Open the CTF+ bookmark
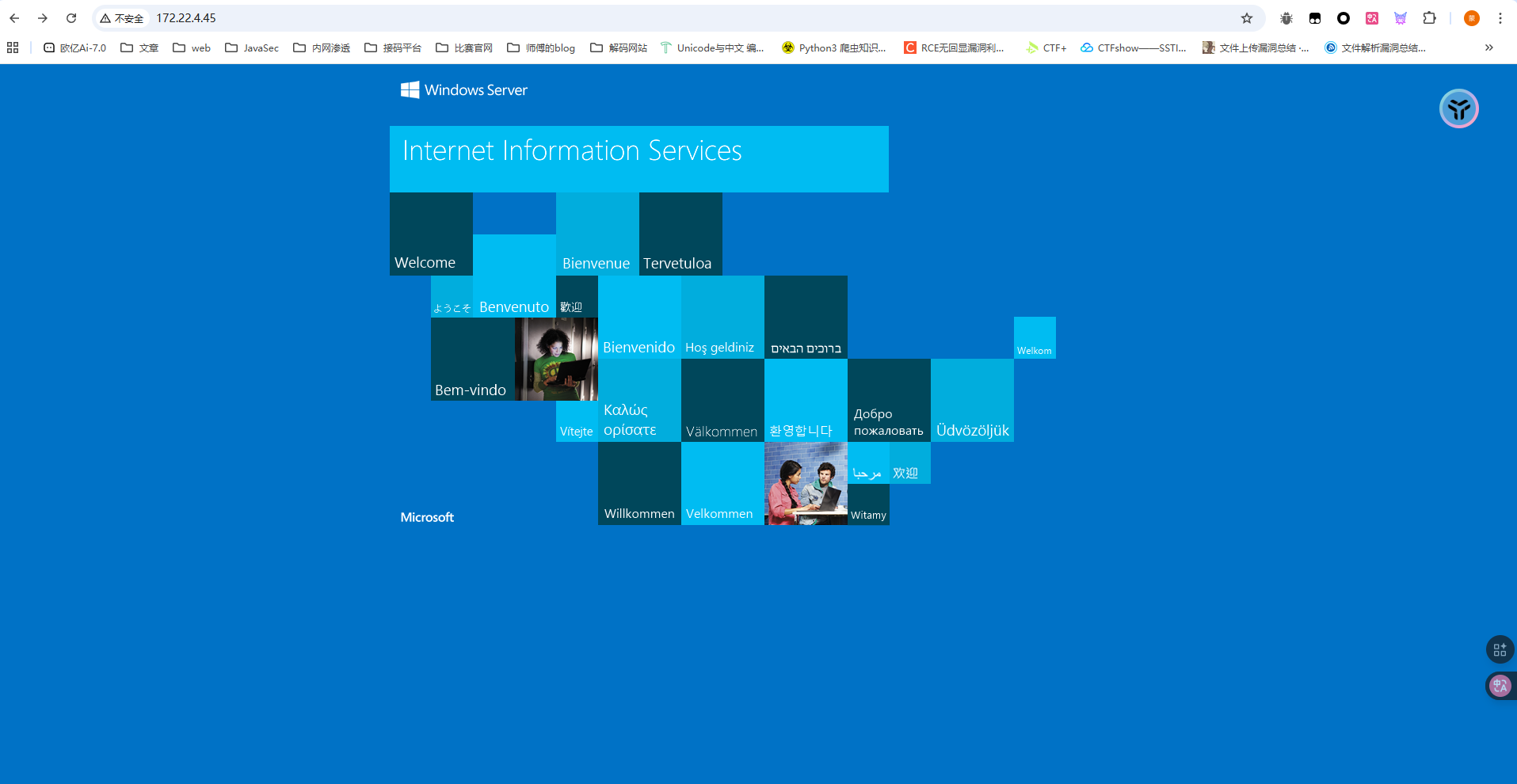1517x784 pixels. 1046,48
